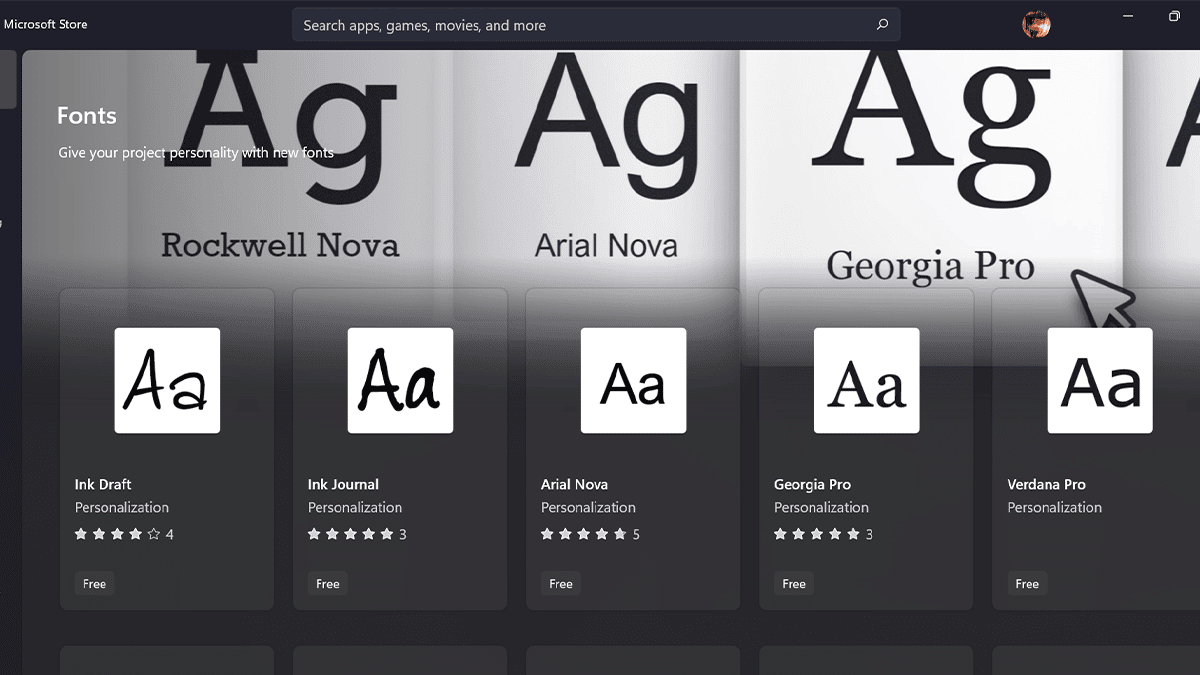Click the Free button under Ink Journal
Screen dimensions: 1200x675
click(x=328, y=584)
